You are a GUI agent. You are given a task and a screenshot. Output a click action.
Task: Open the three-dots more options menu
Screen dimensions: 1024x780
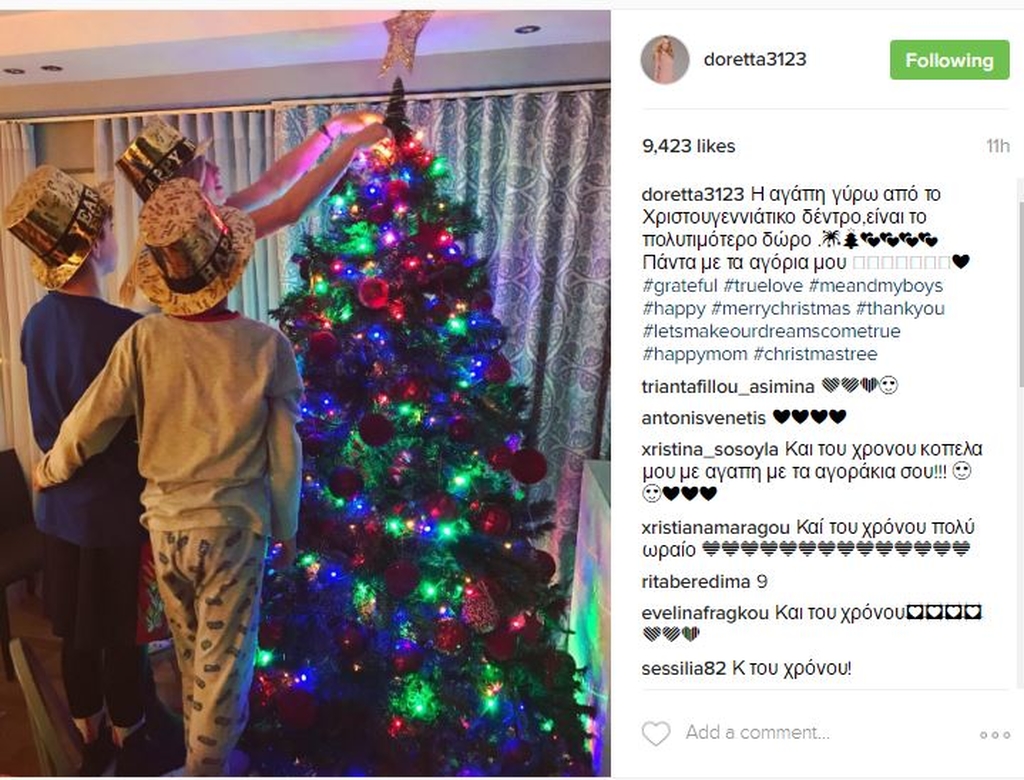(x=995, y=735)
